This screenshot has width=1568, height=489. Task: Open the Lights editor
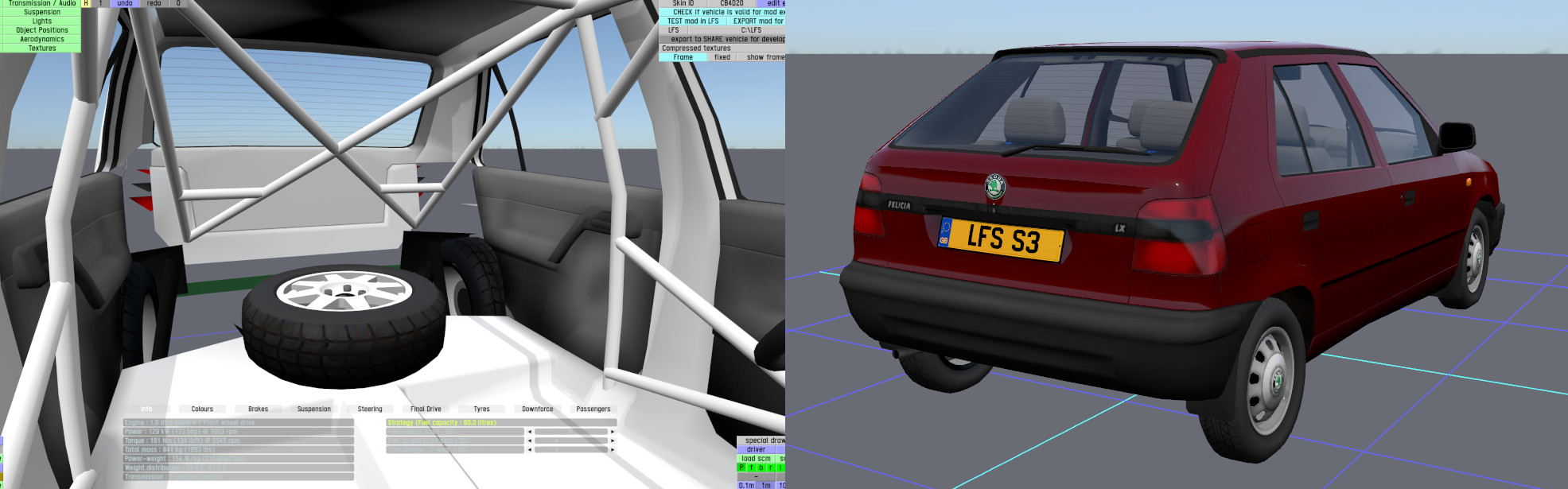[x=41, y=21]
